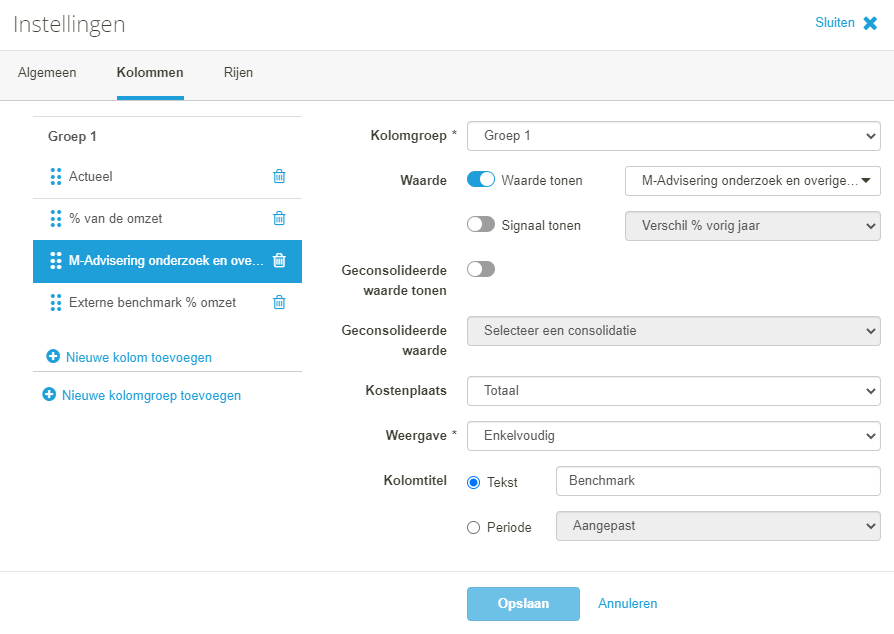Click the plus icon for Nieuwe kolom toevoegen
This screenshot has height=634, width=894.
pyautogui.click(x=53, y=356)
